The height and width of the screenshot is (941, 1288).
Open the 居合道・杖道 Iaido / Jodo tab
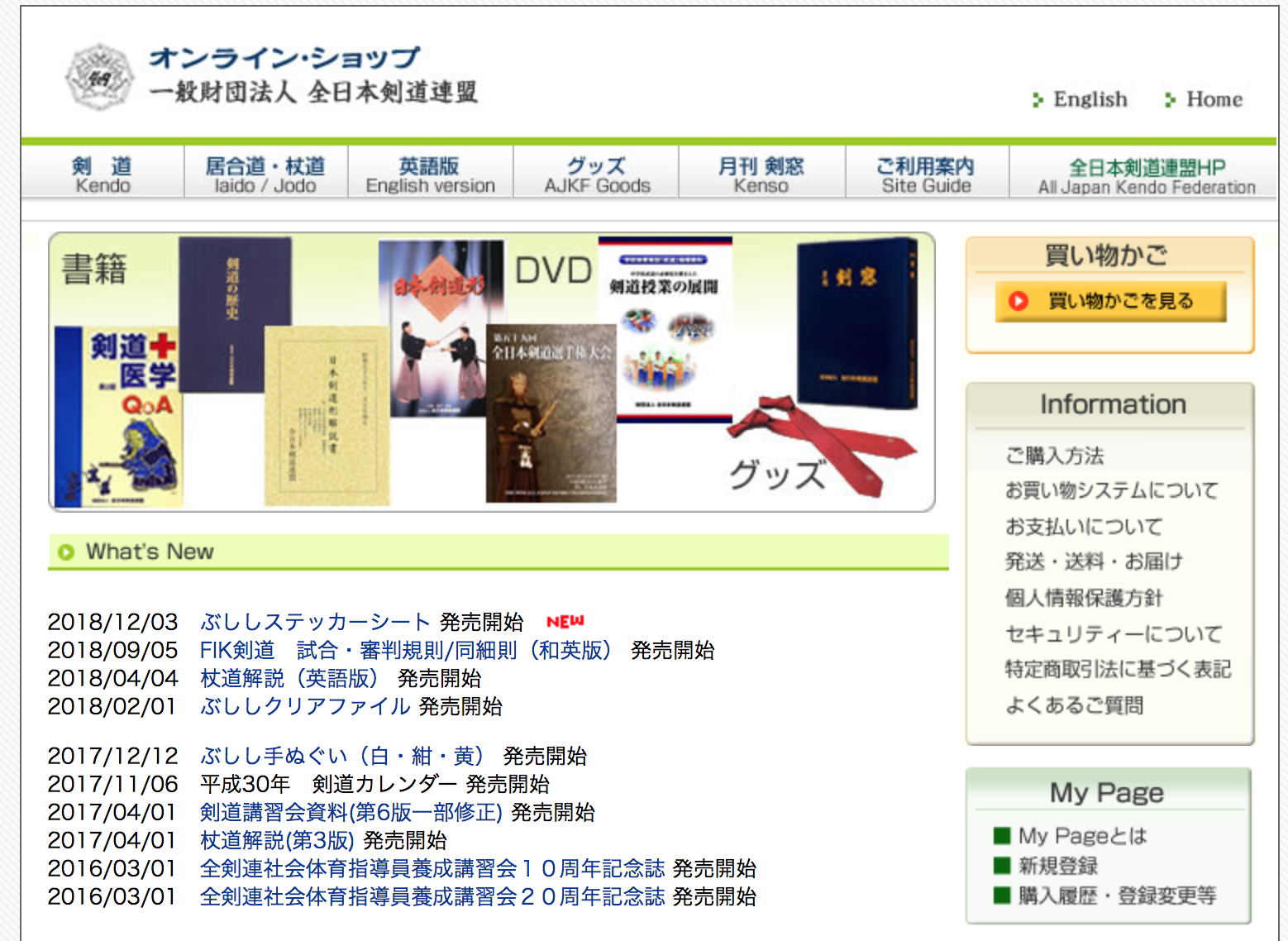pyautogui.click(x=265, y=173)
